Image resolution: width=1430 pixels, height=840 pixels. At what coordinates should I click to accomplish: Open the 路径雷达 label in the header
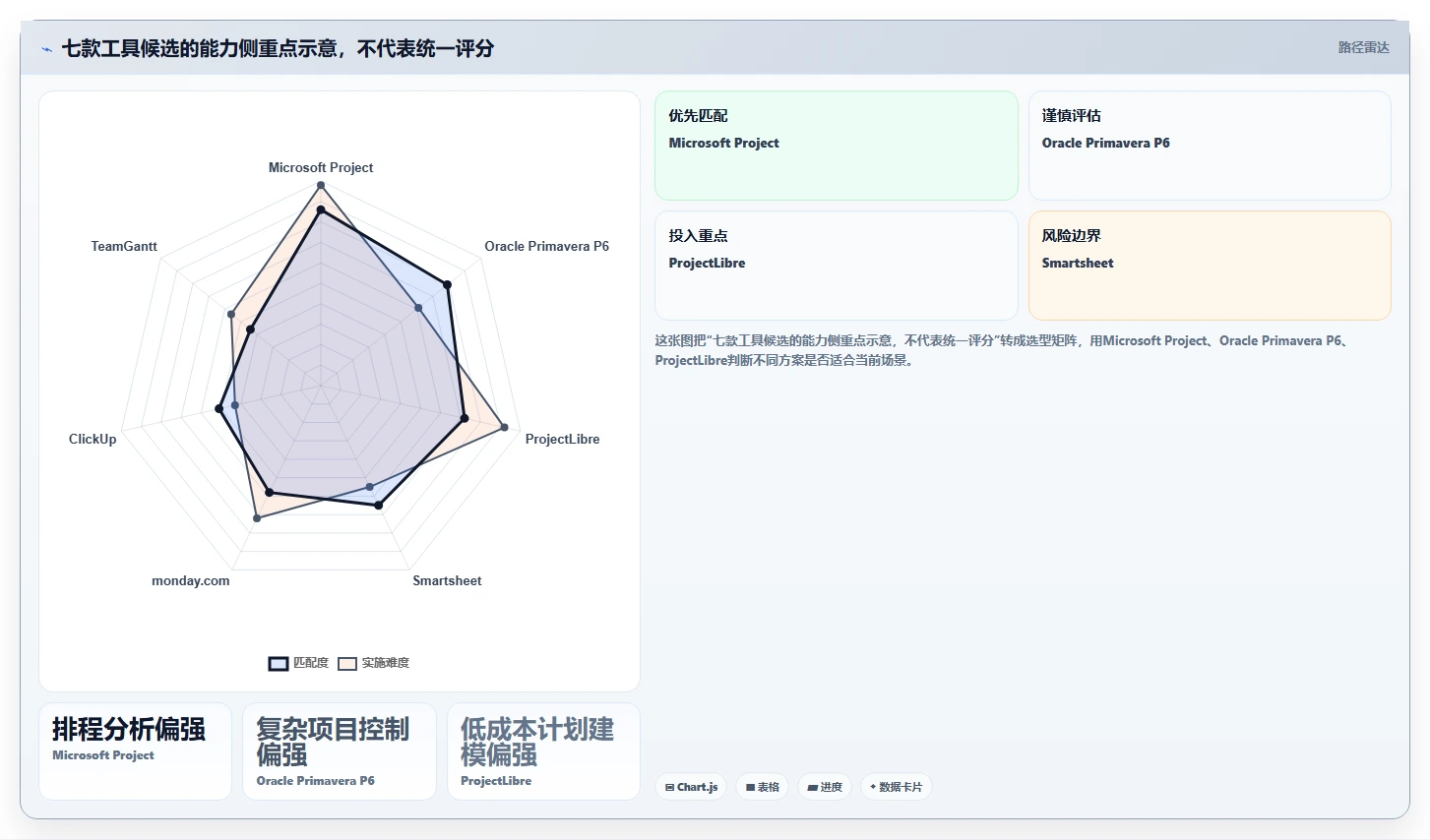1363,47
